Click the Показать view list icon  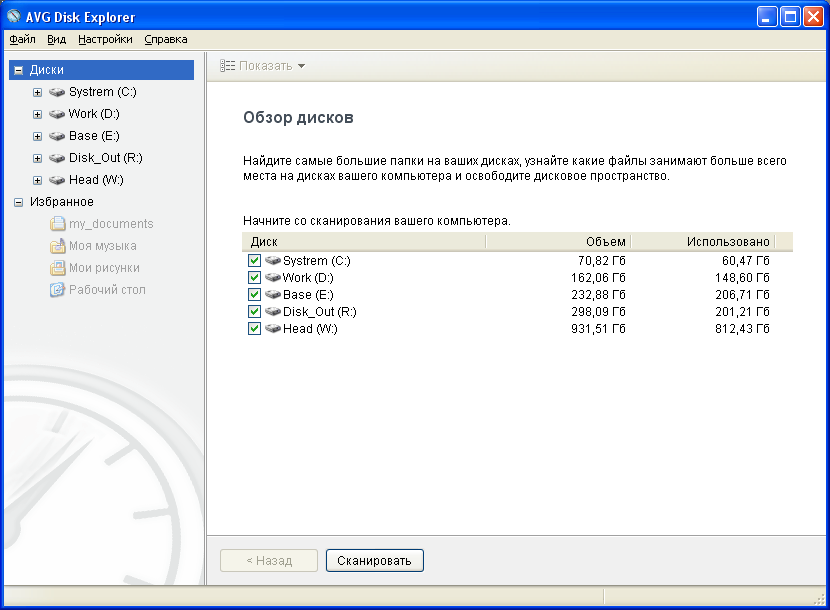coord(228,66)
